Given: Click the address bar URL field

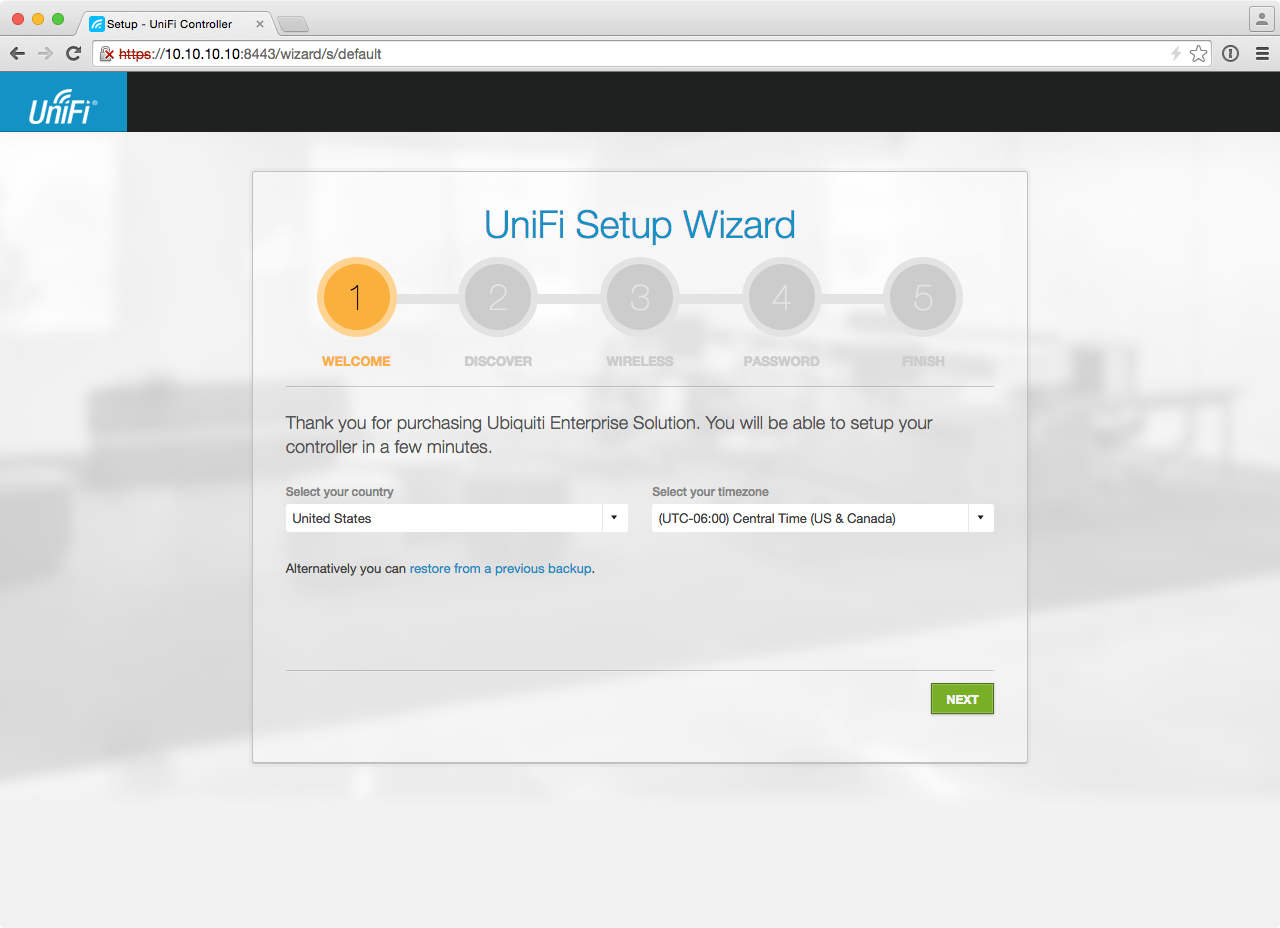Looking at the screenshot, I should click(640, 54).
